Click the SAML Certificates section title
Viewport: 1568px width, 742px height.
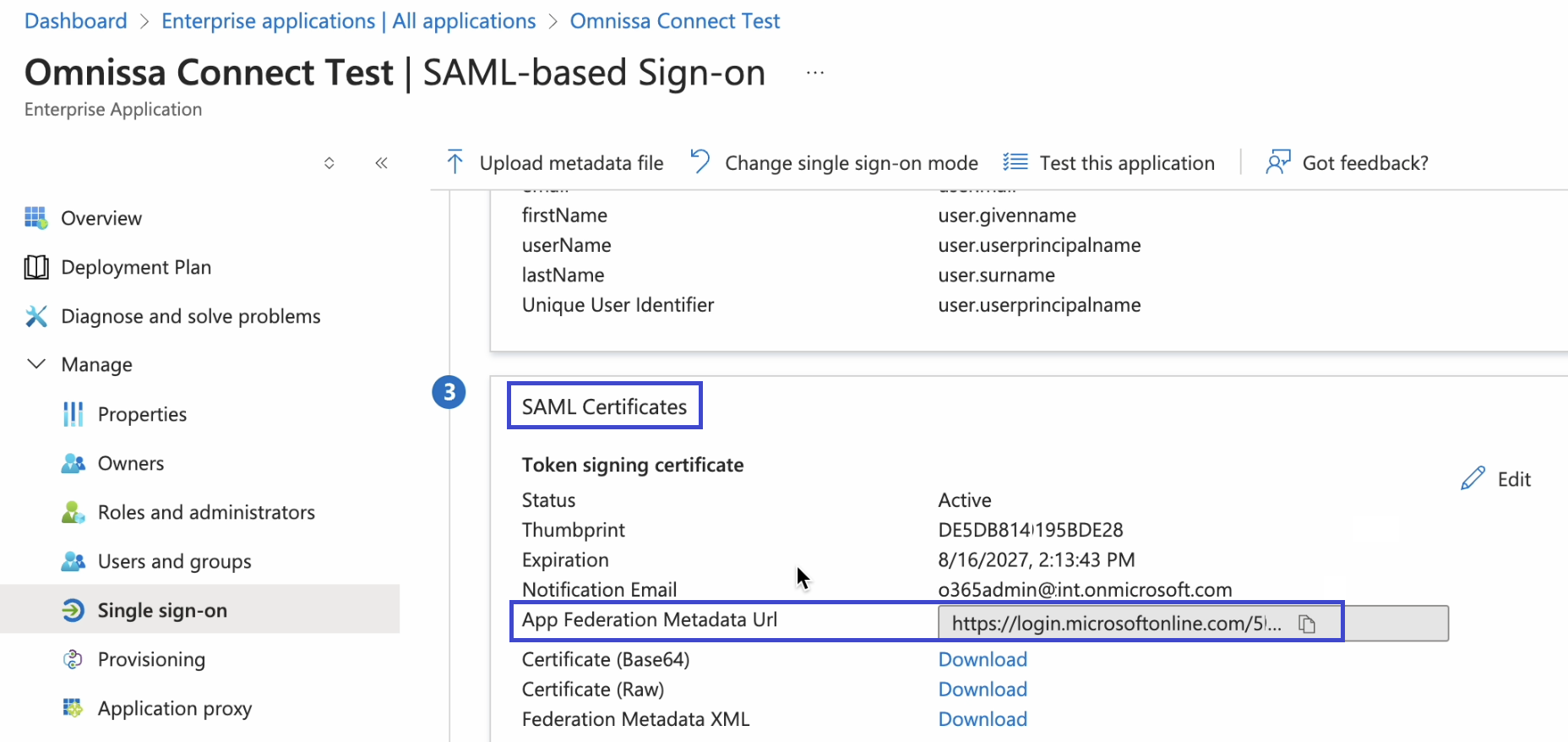(604, 406)
